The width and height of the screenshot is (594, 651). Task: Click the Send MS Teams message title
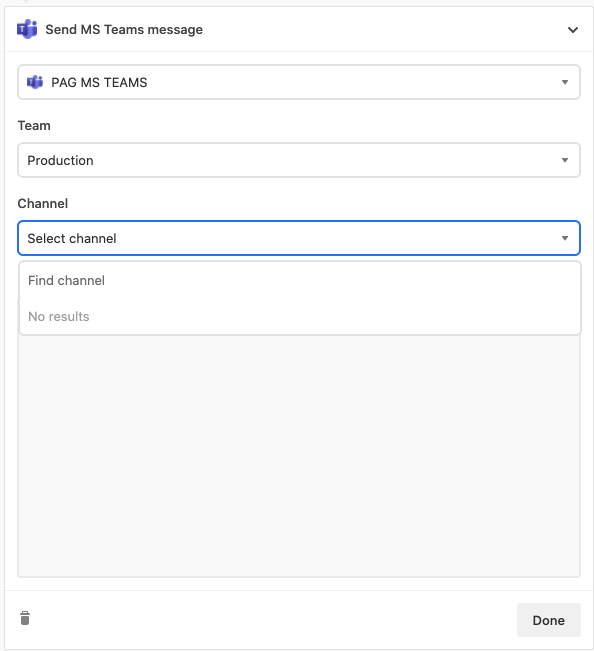tap(124, 29)
